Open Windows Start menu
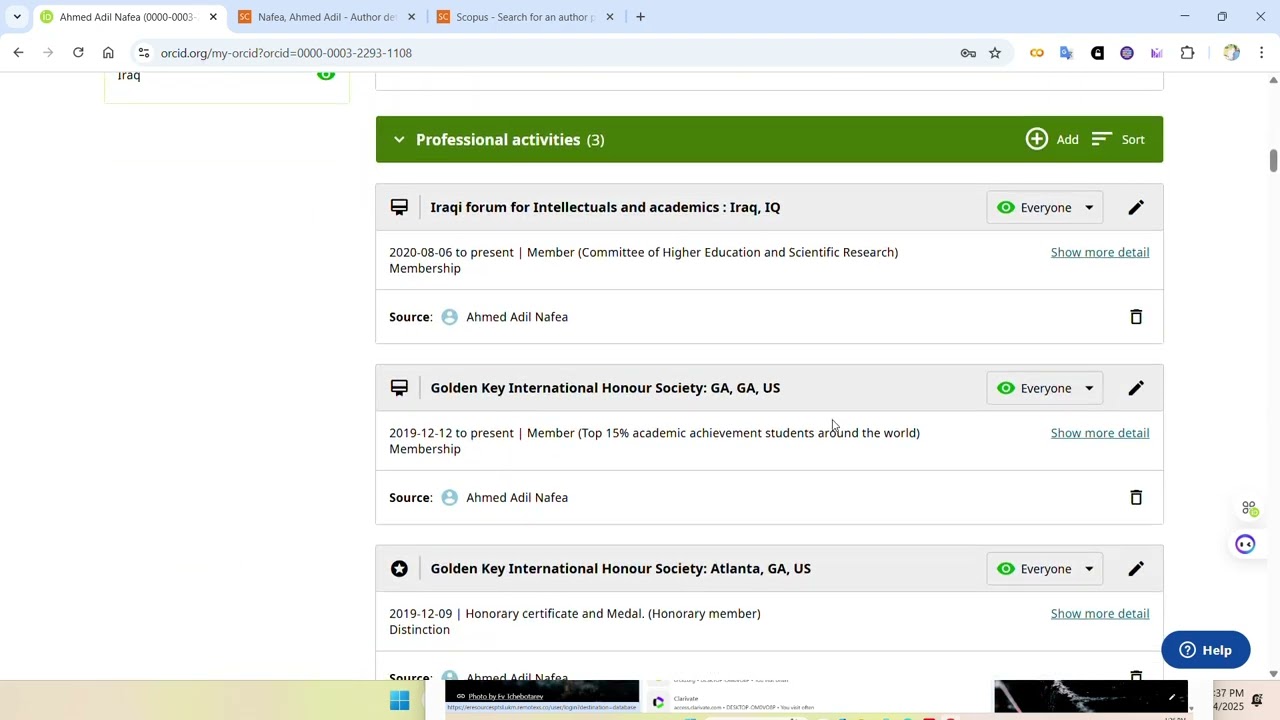 [x=399, y=701]
